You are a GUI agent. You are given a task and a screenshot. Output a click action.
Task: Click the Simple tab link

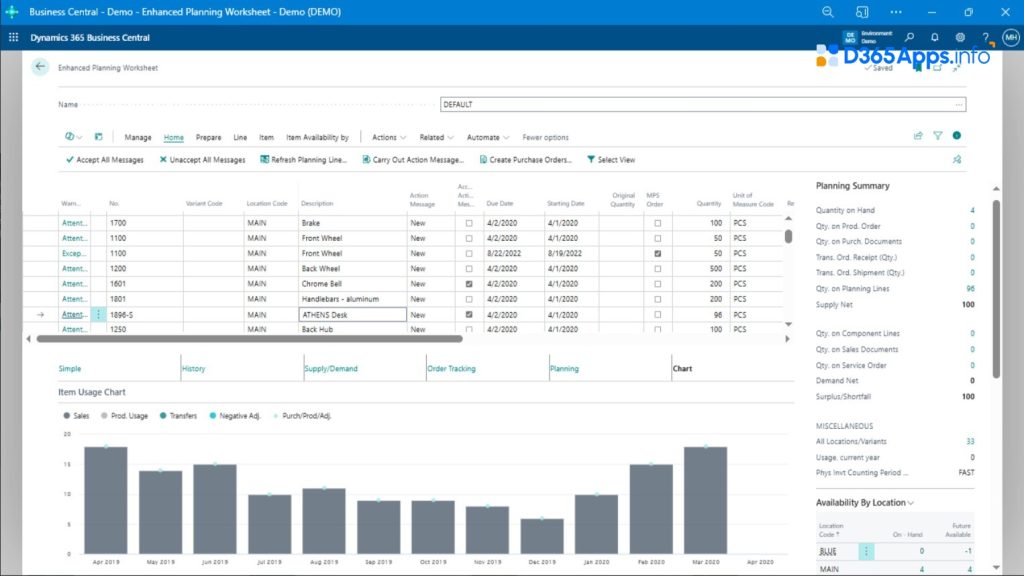70,368
